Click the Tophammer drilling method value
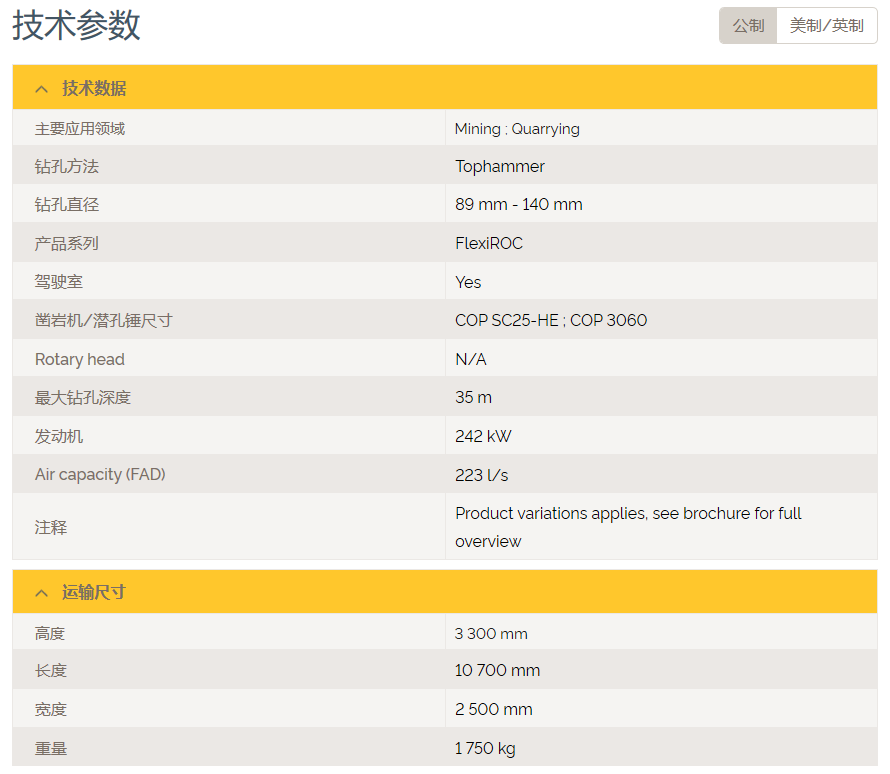890x774 pixels. click(500, 167)
